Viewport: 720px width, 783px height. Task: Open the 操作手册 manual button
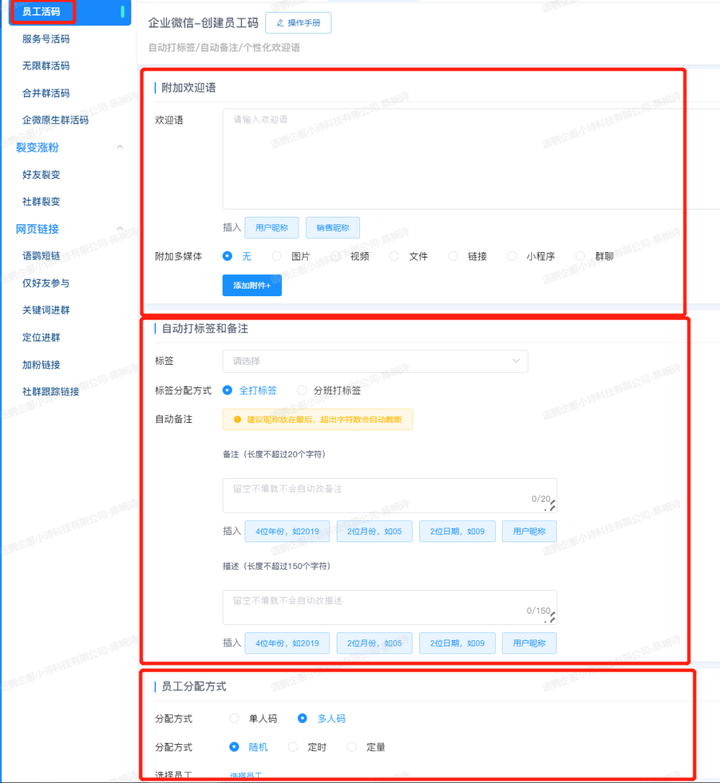coord(298,22)
